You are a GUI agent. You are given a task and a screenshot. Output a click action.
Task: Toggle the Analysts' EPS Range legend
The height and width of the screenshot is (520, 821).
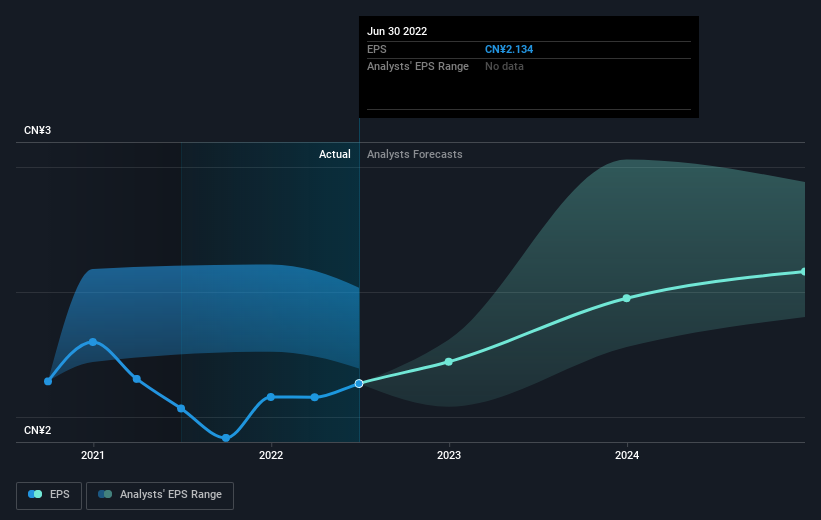160,495
